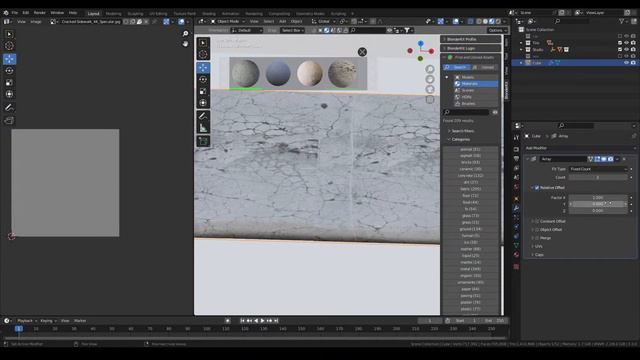Screen dimensions: 640x360
Task: Open the Render menu
Action: click(40, 13)
